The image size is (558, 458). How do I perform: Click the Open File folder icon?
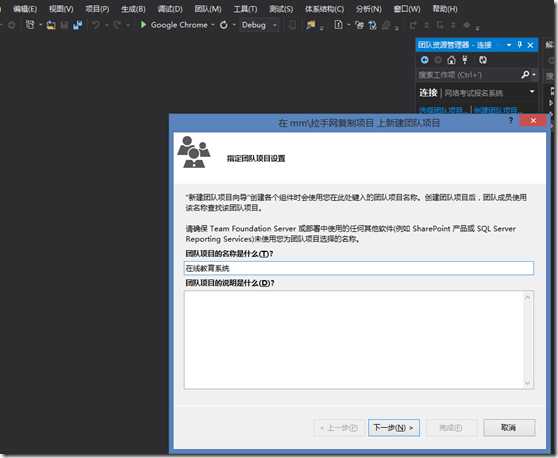tap(51, 25)
